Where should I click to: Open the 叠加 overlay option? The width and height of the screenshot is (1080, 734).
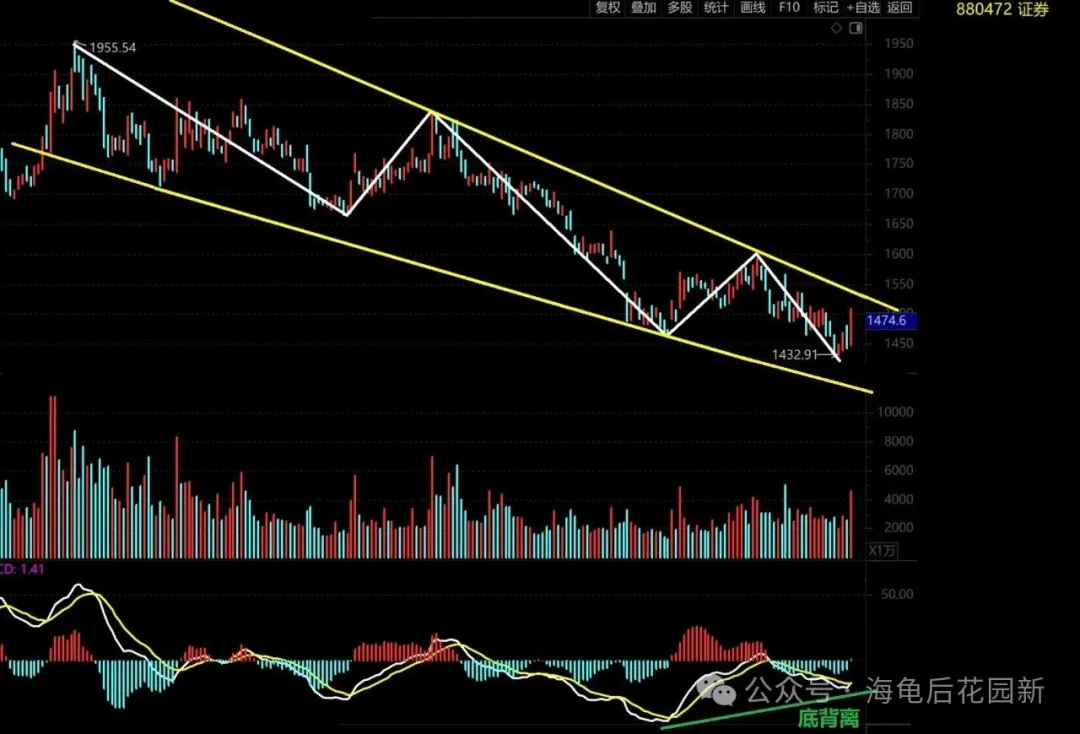[x=644, y=8]
